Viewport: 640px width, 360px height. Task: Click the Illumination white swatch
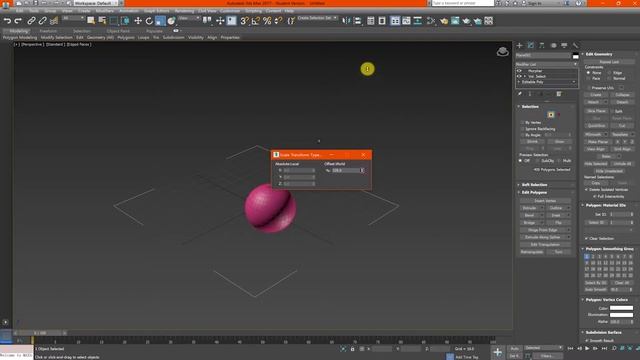click(x=621, y=315)
